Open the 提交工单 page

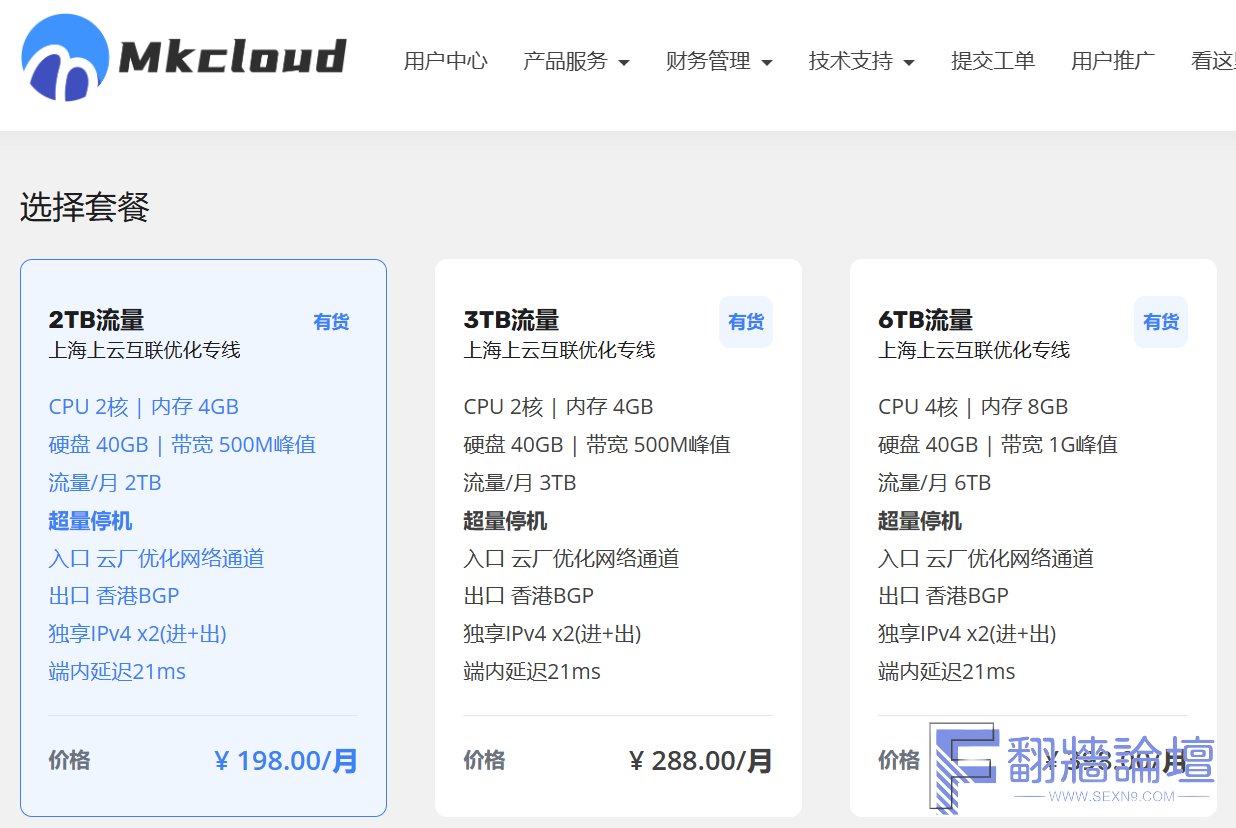pyautogui.click(x=992, y=61)
